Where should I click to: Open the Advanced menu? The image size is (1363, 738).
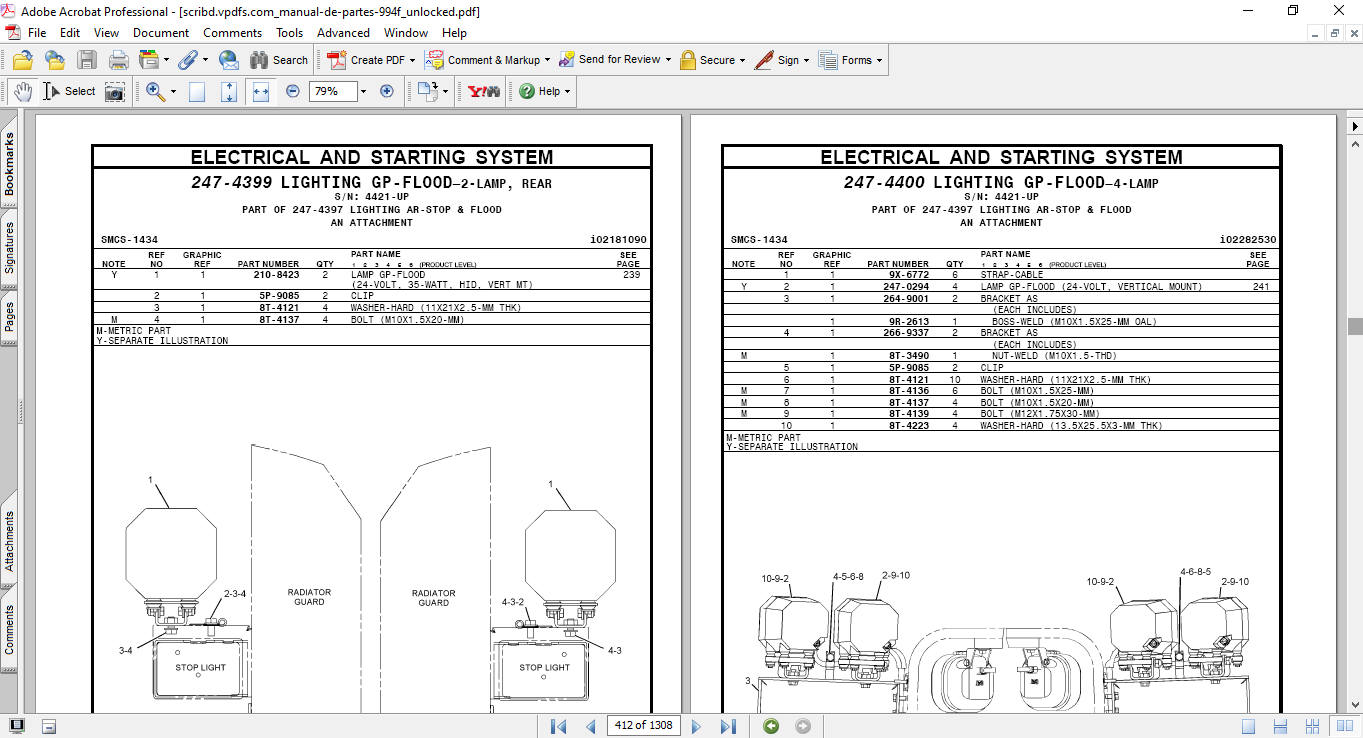pyautogui.click(x=343, y=32)
